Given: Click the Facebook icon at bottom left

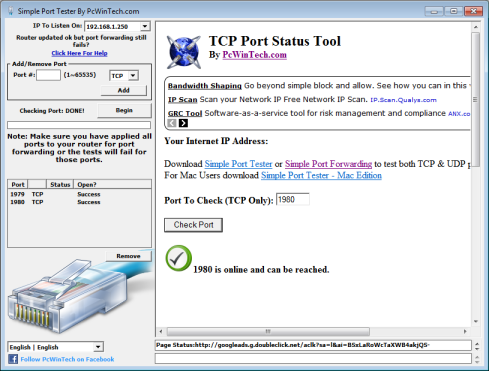Looking at the screenshot, I should tap(13, 359).
